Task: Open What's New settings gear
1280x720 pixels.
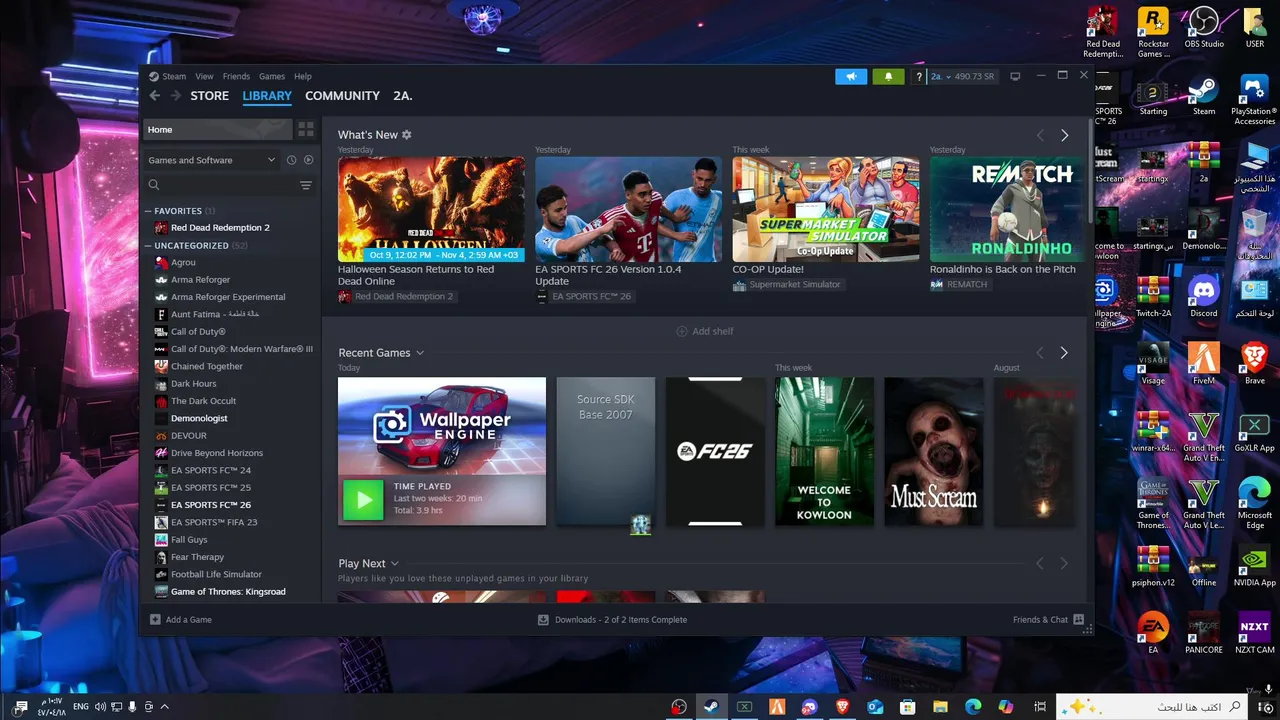Action: click(x=407, y=135)
